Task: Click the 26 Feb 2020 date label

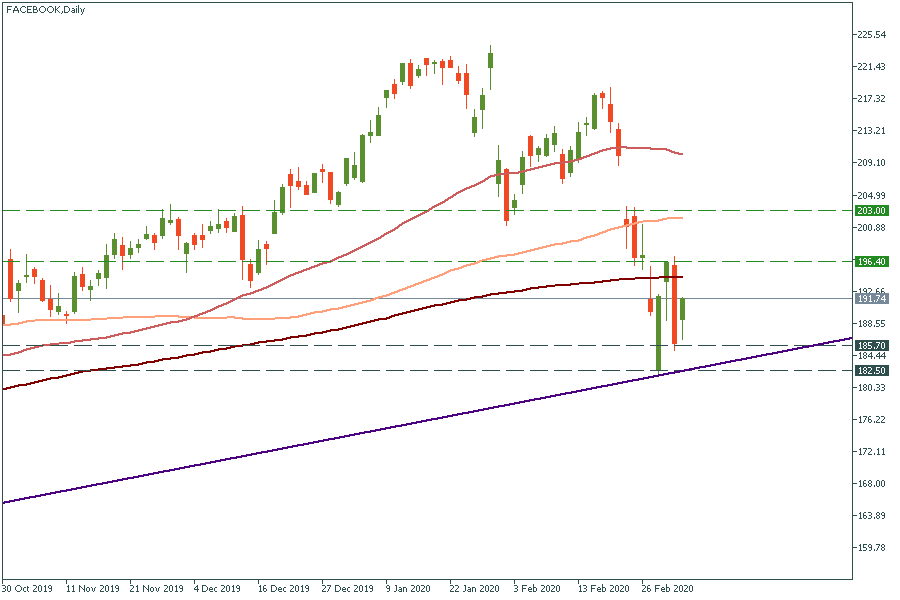Action: [x=666, y=589]
